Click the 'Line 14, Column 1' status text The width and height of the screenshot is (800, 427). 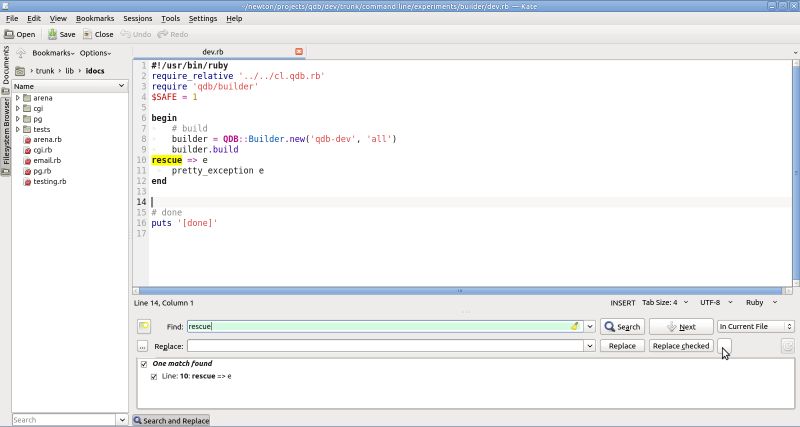[x=164, y=303]
